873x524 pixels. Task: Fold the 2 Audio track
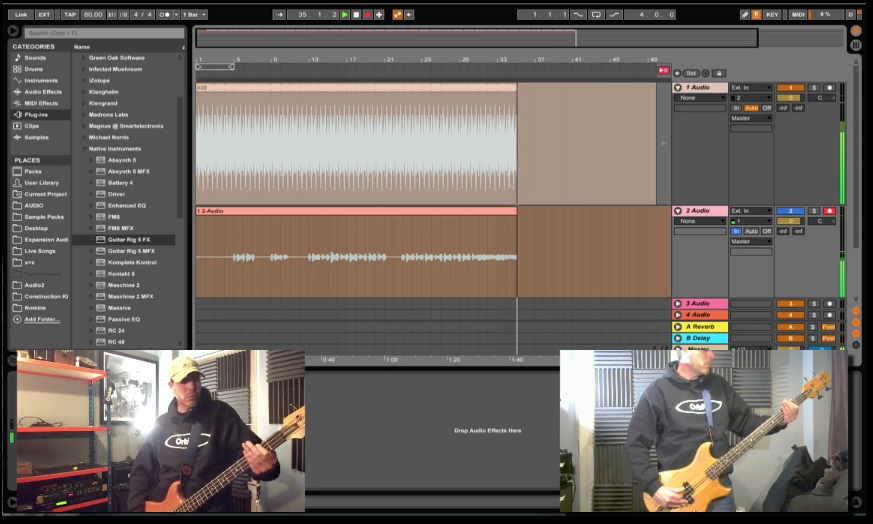coord(678,211)
